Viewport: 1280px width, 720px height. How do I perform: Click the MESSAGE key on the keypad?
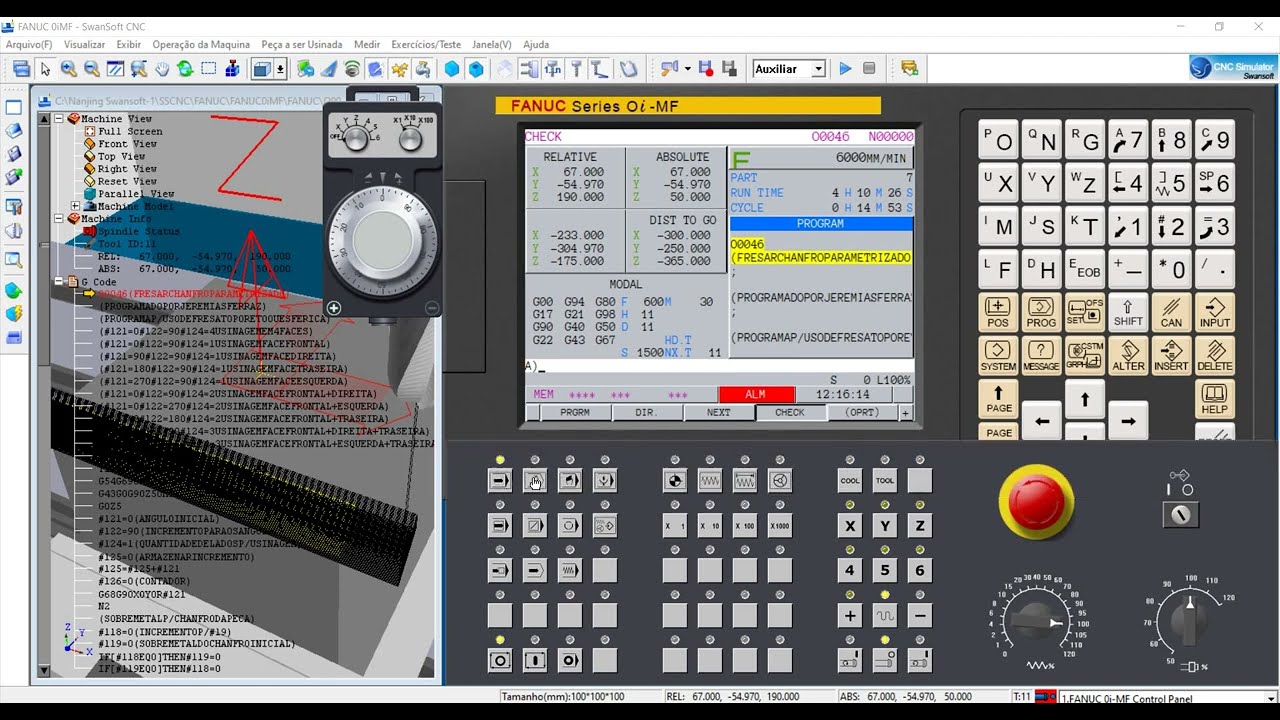pos(1041,356)
